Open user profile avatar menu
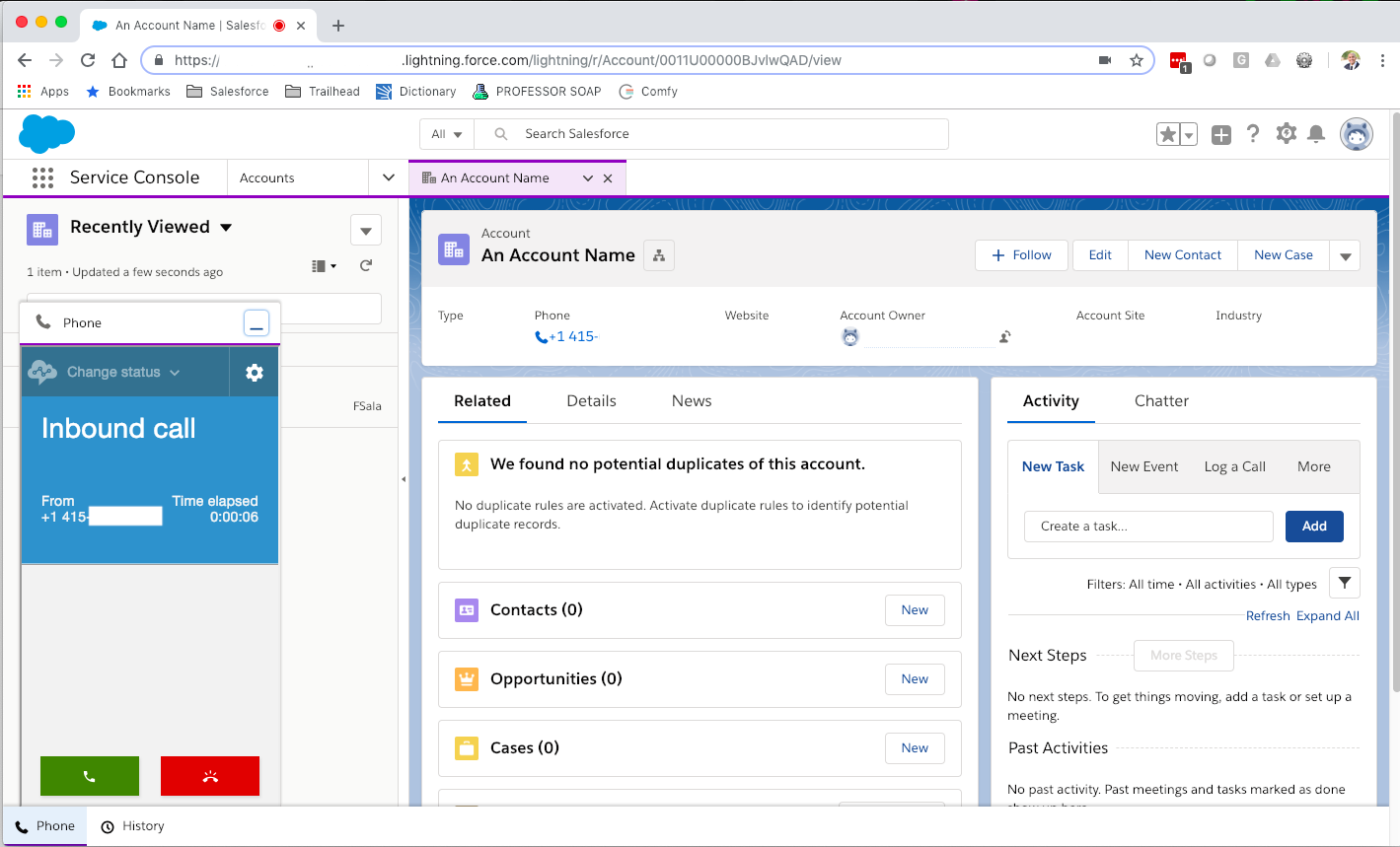Screen dimensions: 1400x847 pyautogui.click(x=1357, y=134)
